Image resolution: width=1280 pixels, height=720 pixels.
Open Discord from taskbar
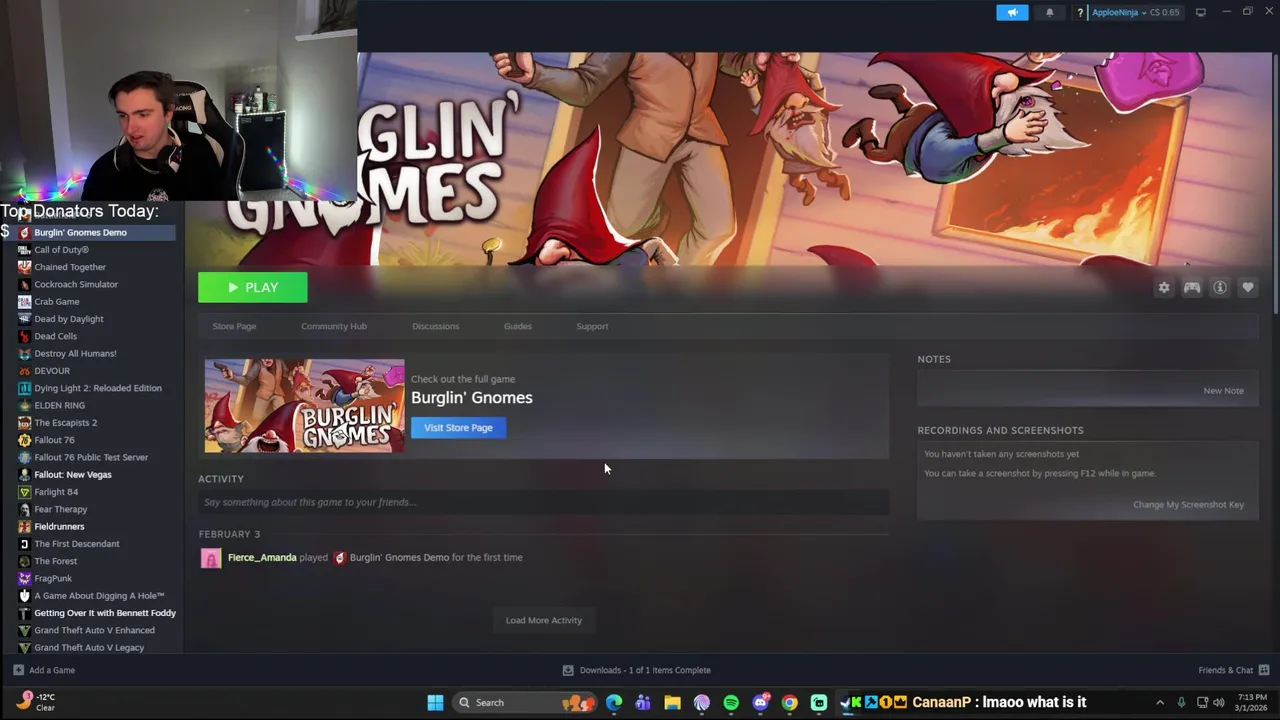761,702
